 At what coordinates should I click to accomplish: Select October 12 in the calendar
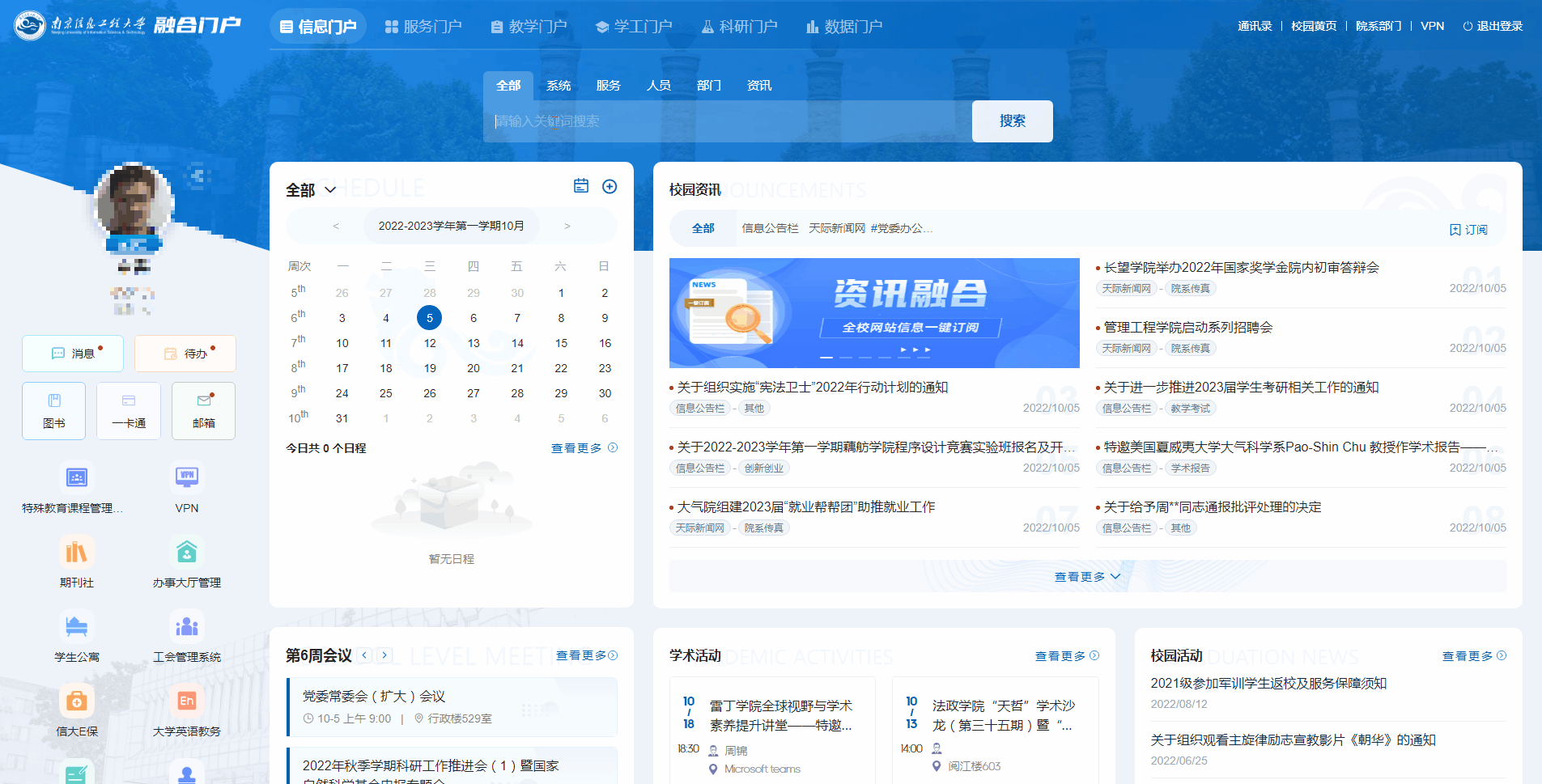(x=430, y=343)
